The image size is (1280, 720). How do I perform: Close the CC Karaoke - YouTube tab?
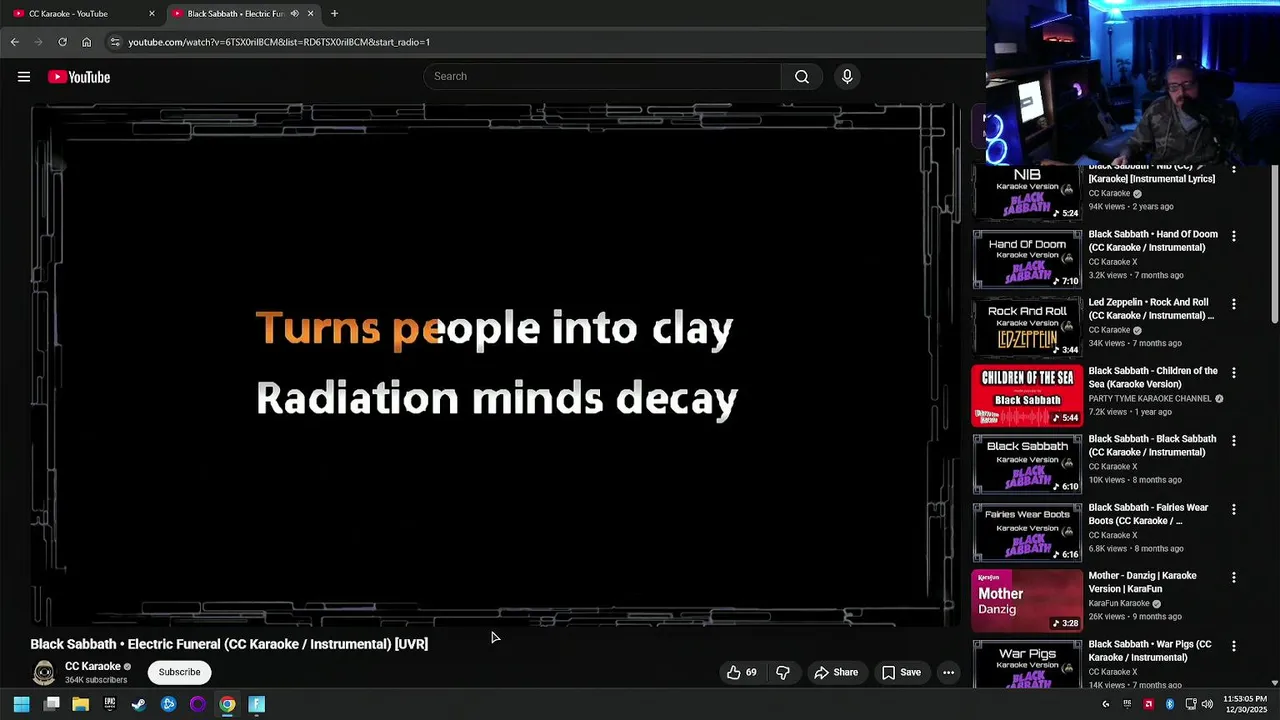click(152, 14)
